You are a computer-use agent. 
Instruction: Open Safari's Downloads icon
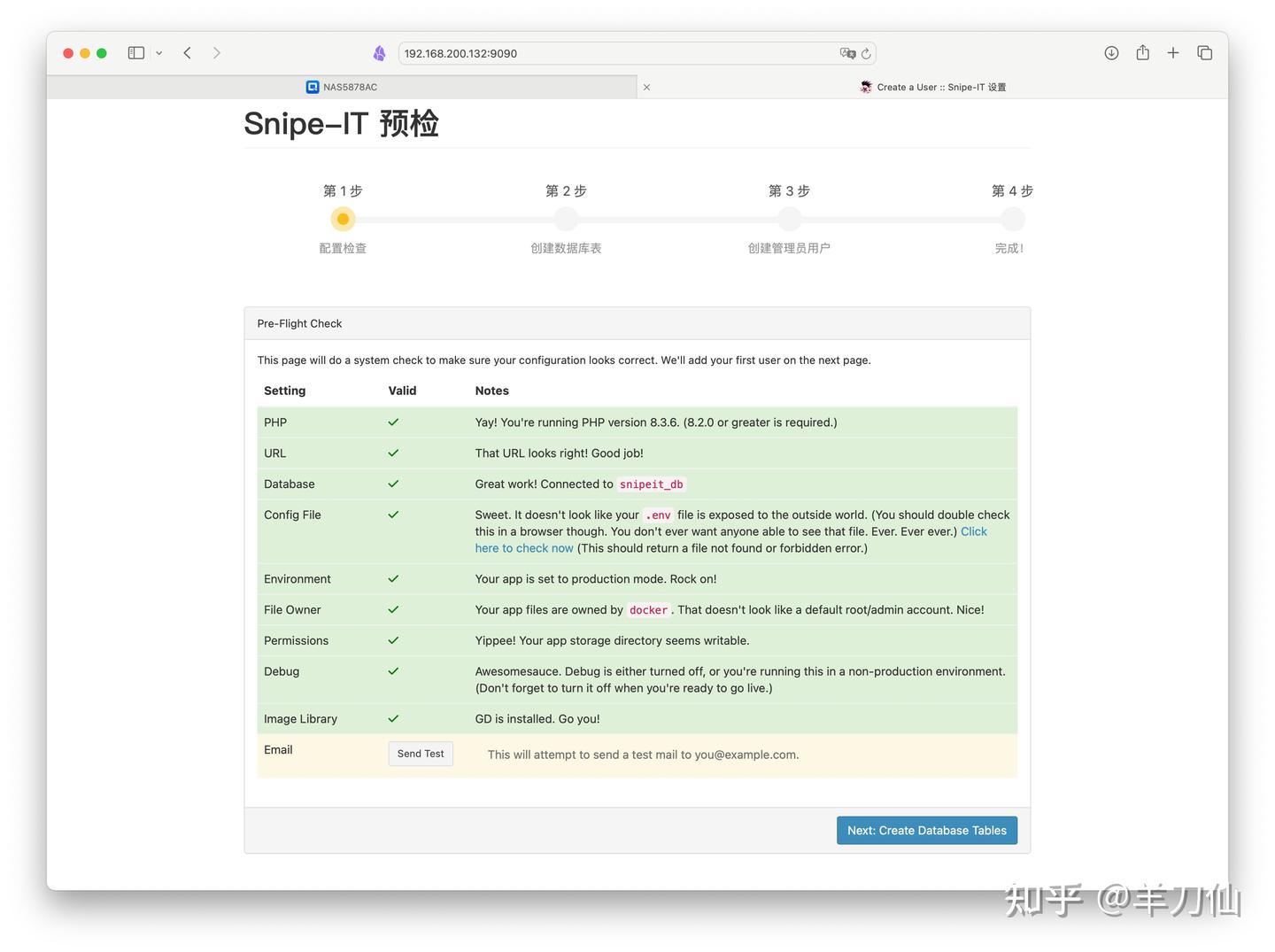1111,52
